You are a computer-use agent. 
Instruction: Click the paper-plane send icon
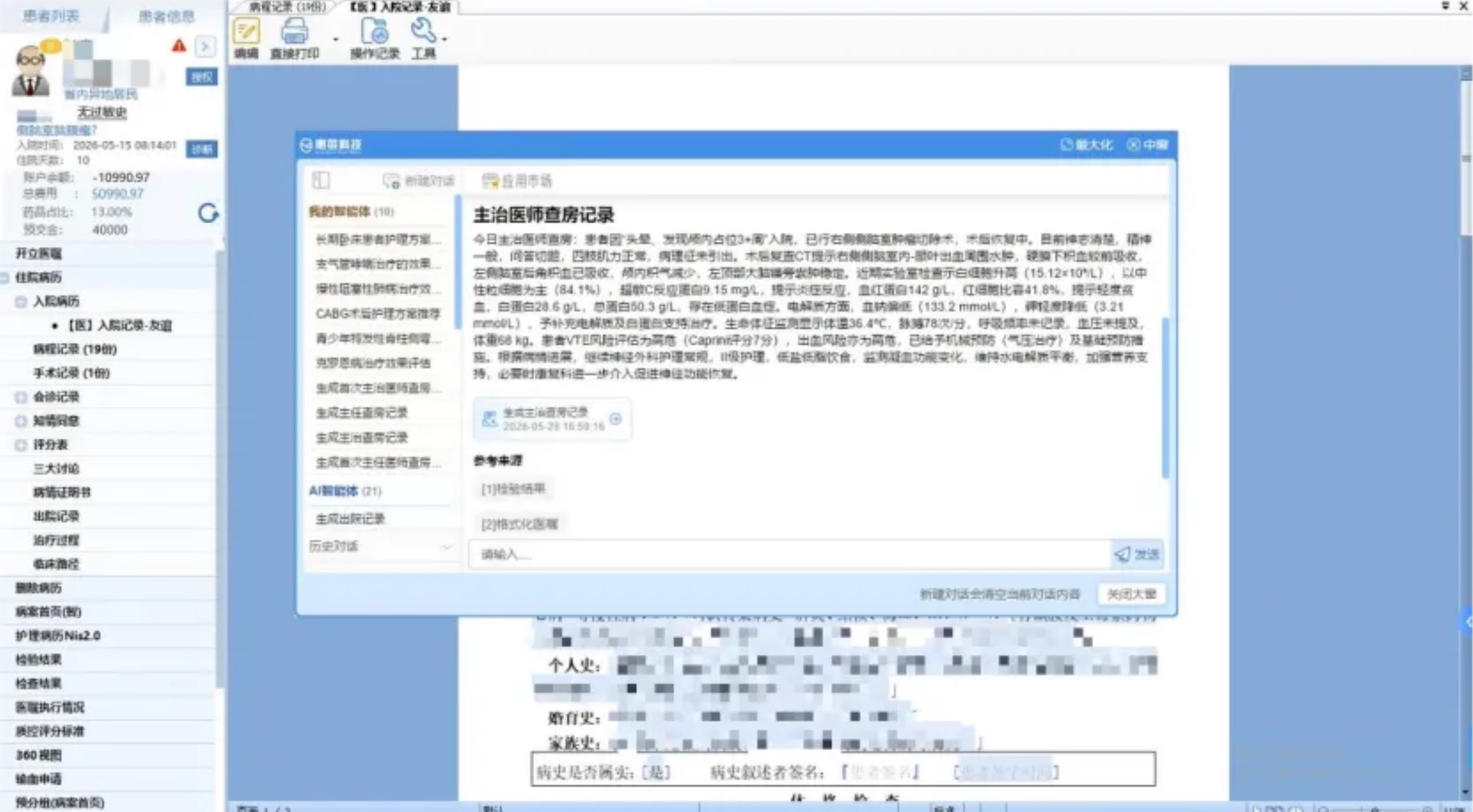[x=1122, y=554]
